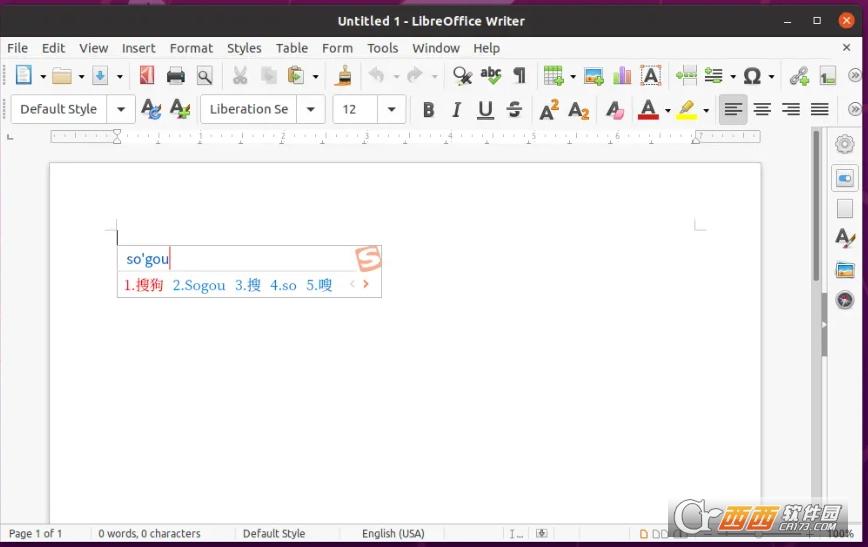Toggle superscript
Viewport: 868px width, 547px height.
tap(549, 110)
